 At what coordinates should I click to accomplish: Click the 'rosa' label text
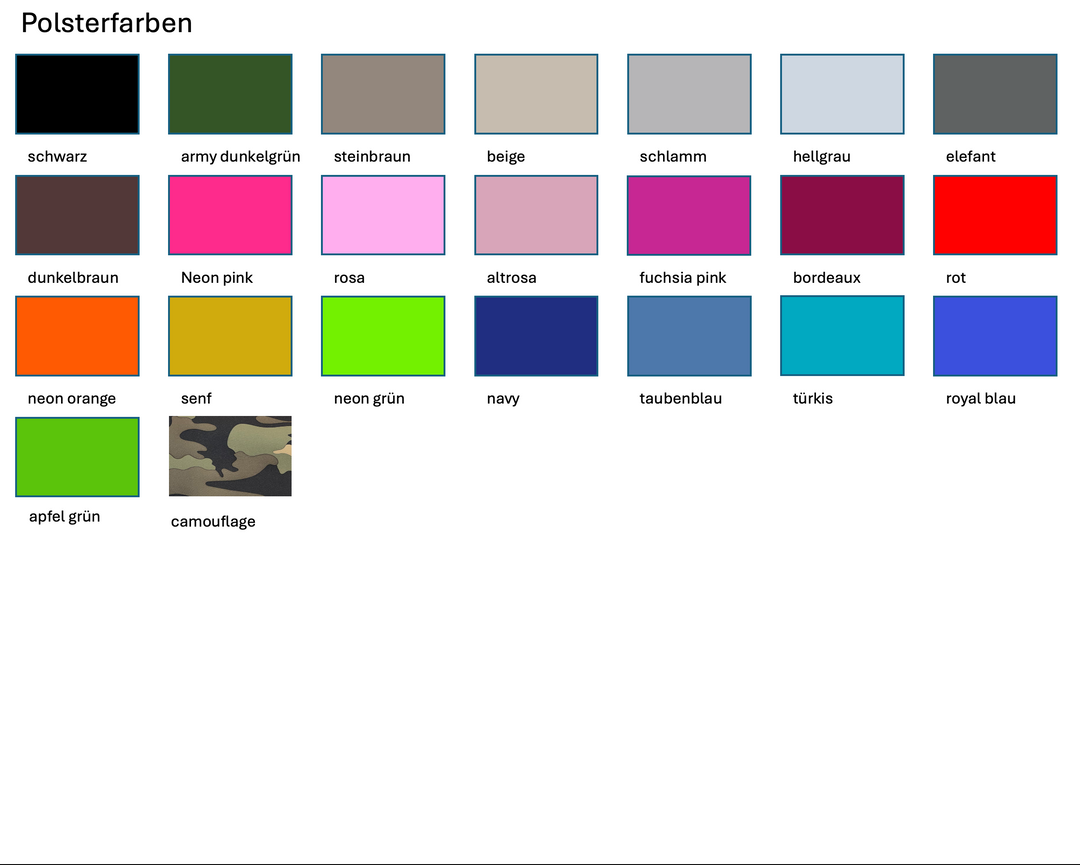[349, 278]
